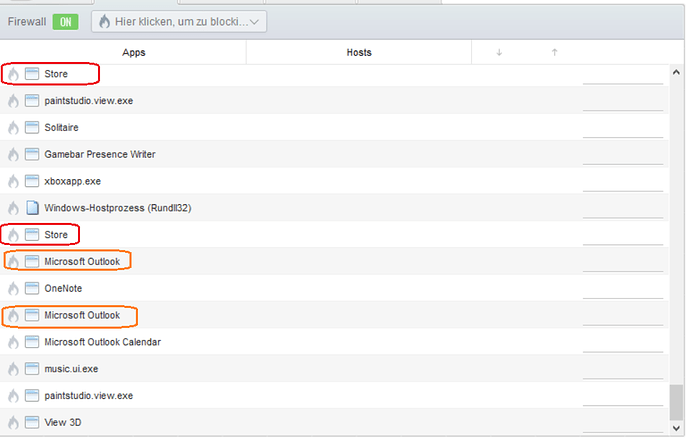This screenshot has height=441, width=690.
Task: Click the Microsoft Outlook Calendar window icon
Action: 32,342
